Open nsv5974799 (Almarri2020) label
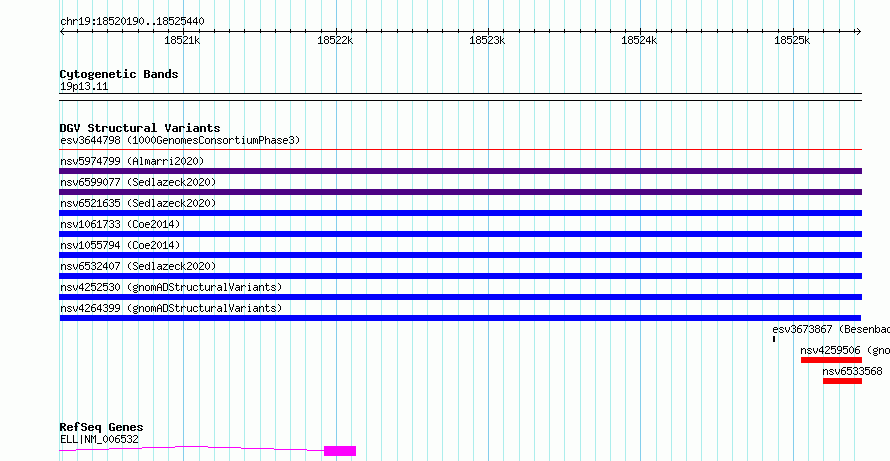The width and height of the screenshot is (890, 461). click(x=132, y=161)
